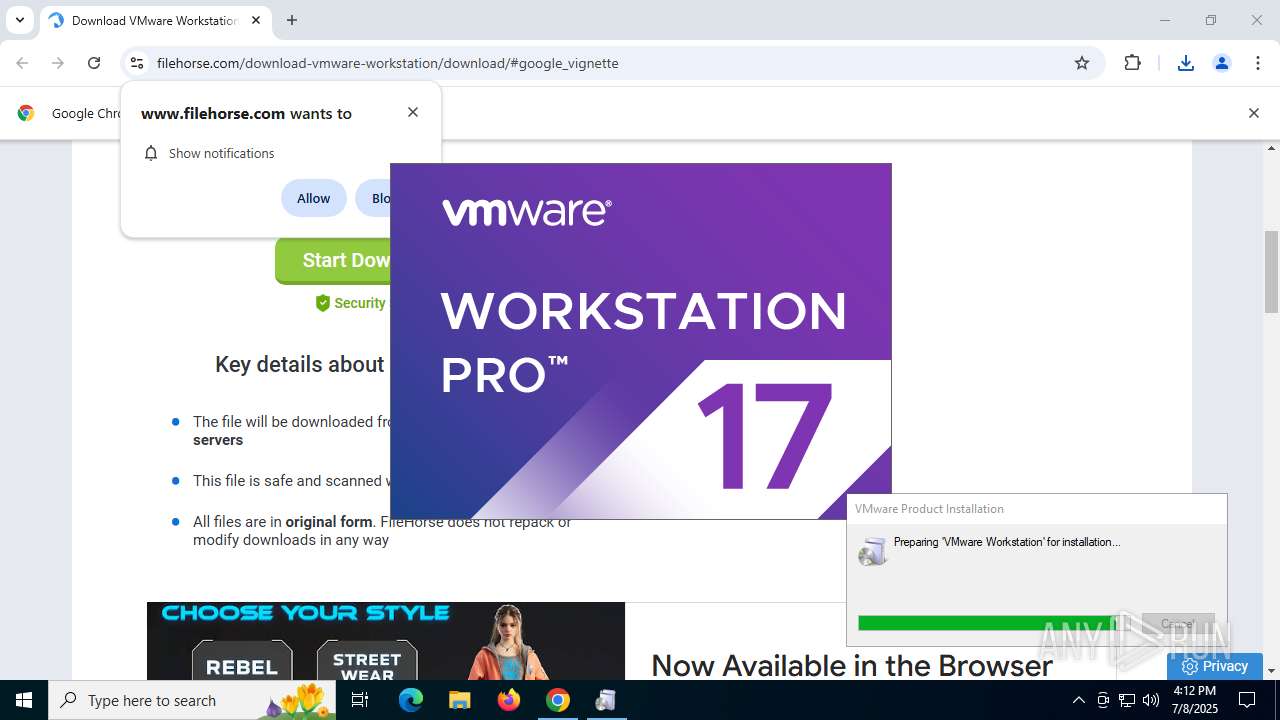The height and width of the screenshot is (720, 1280).
Task: Click the VMware Product Installation title
Action: [x=929, y=508]
